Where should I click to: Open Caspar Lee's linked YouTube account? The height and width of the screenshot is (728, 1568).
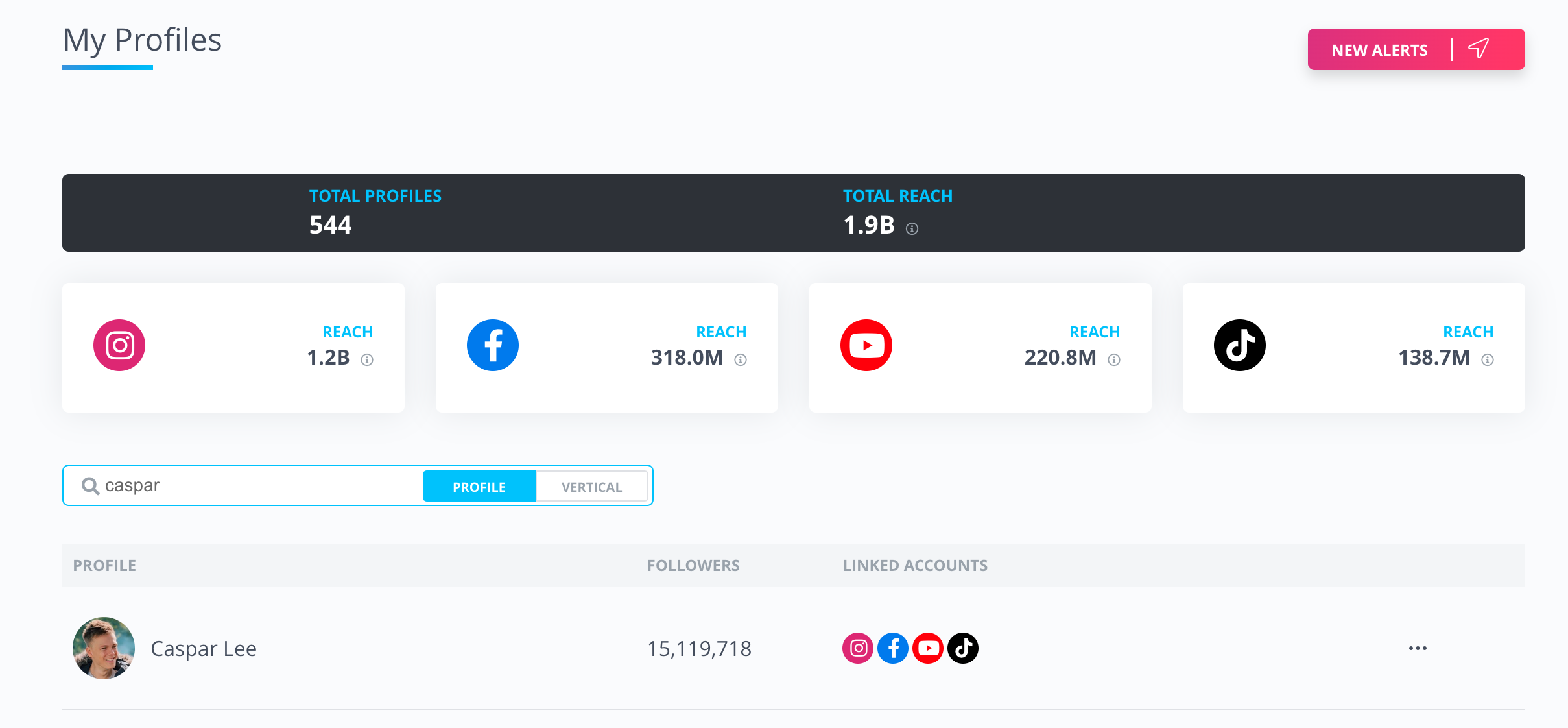pyautogui.click(x=928, y=648)
